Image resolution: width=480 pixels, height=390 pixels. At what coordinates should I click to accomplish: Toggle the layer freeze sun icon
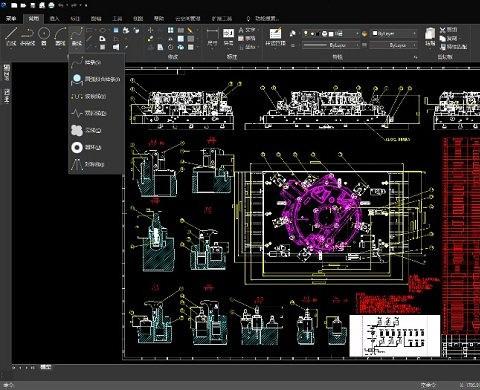point(312,34)
